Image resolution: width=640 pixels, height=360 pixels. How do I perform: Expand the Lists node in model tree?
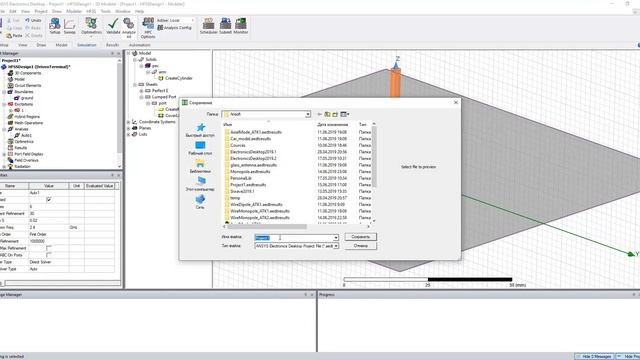pos(129,134)
